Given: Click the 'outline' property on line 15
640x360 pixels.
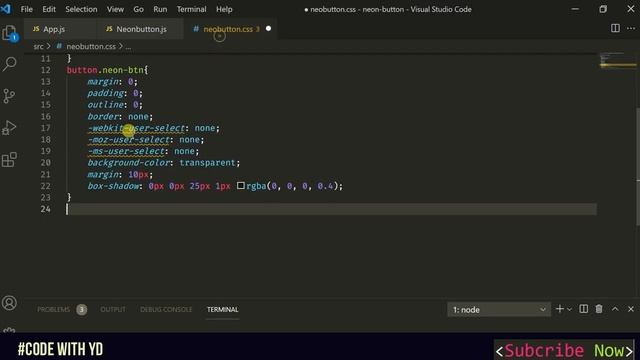Looking at the screenshot, I should click(105, 105).
